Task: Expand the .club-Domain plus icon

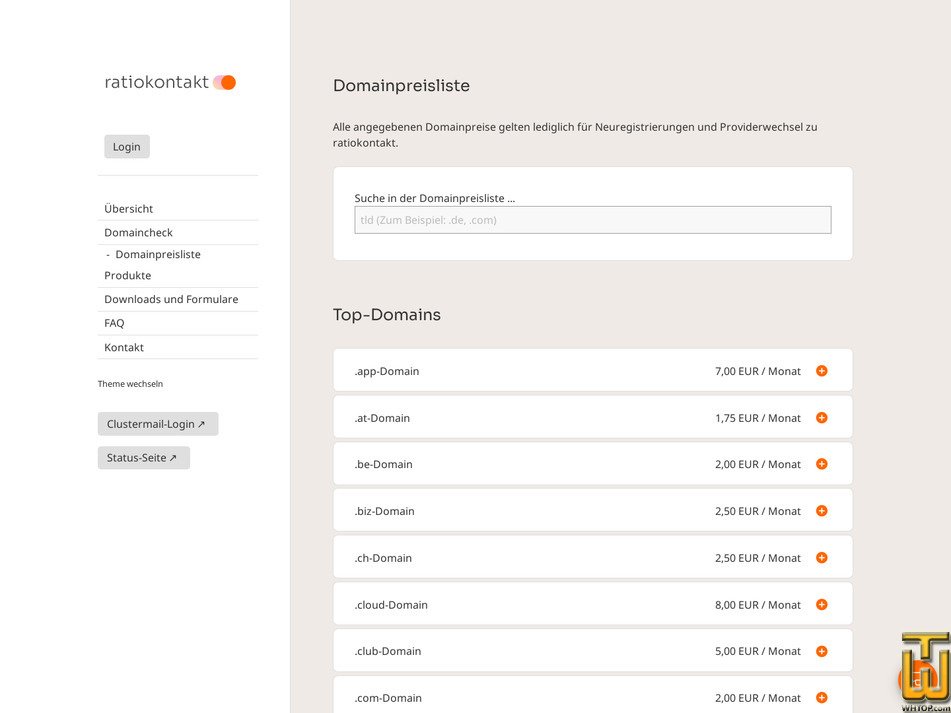Action: click(821, 651)
